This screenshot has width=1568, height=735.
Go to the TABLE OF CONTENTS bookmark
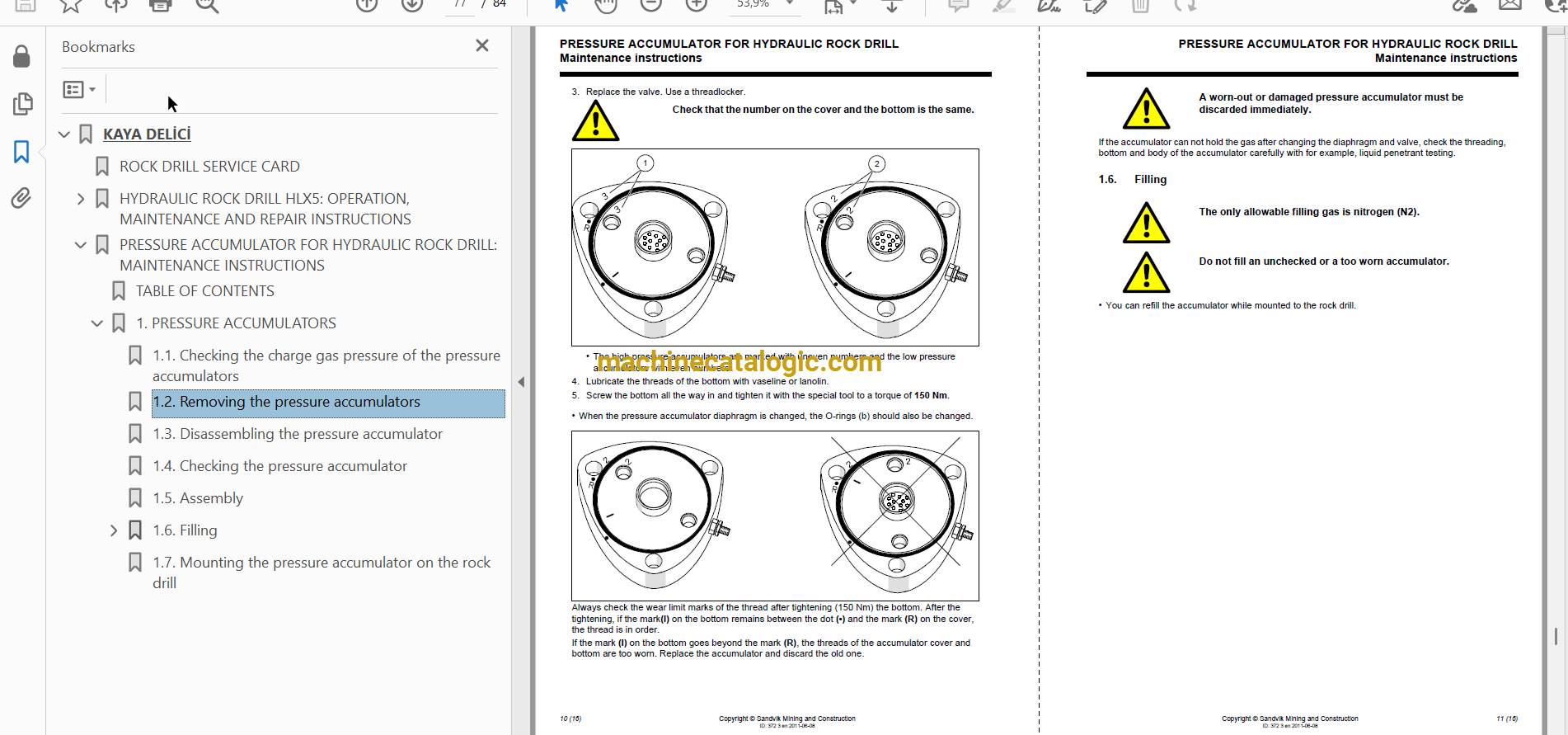pyautogui.click(x=205, y=290)
